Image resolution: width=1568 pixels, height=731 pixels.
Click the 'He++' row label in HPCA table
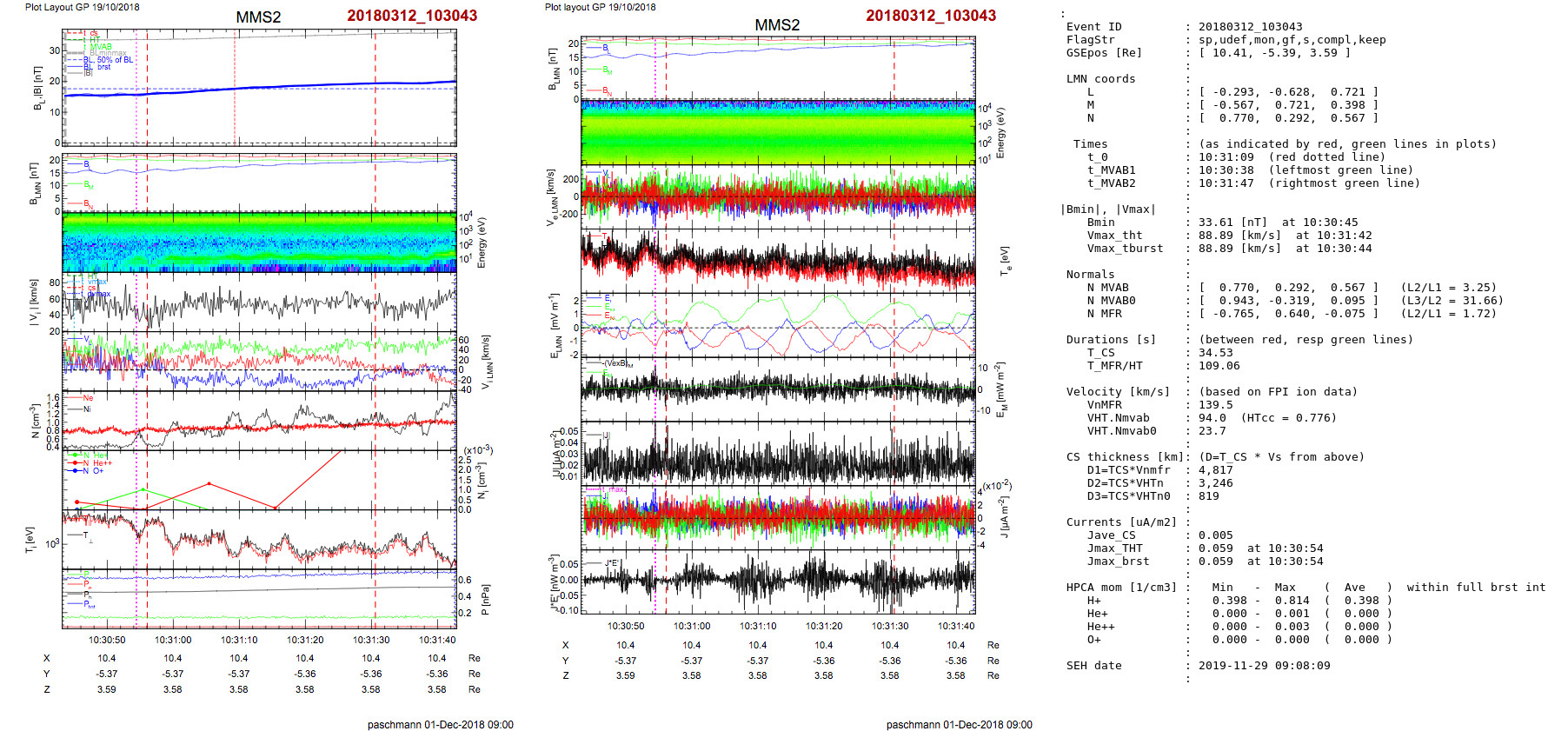(1100, 627)
